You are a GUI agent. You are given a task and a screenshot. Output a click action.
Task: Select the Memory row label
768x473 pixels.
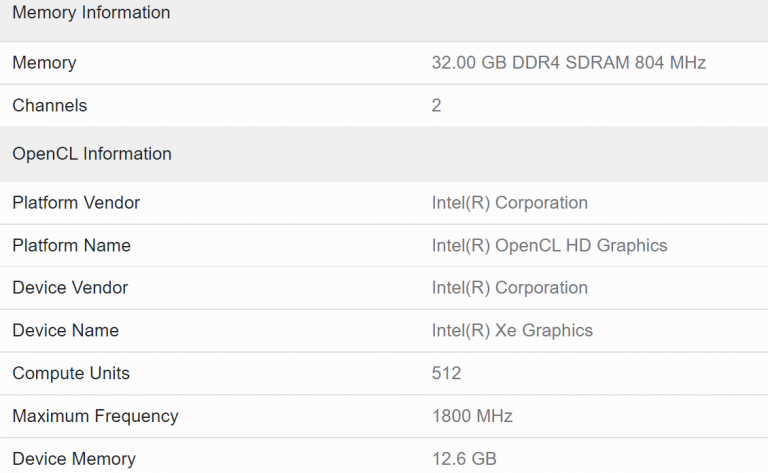pyautogui.click(x=44, y=63)
